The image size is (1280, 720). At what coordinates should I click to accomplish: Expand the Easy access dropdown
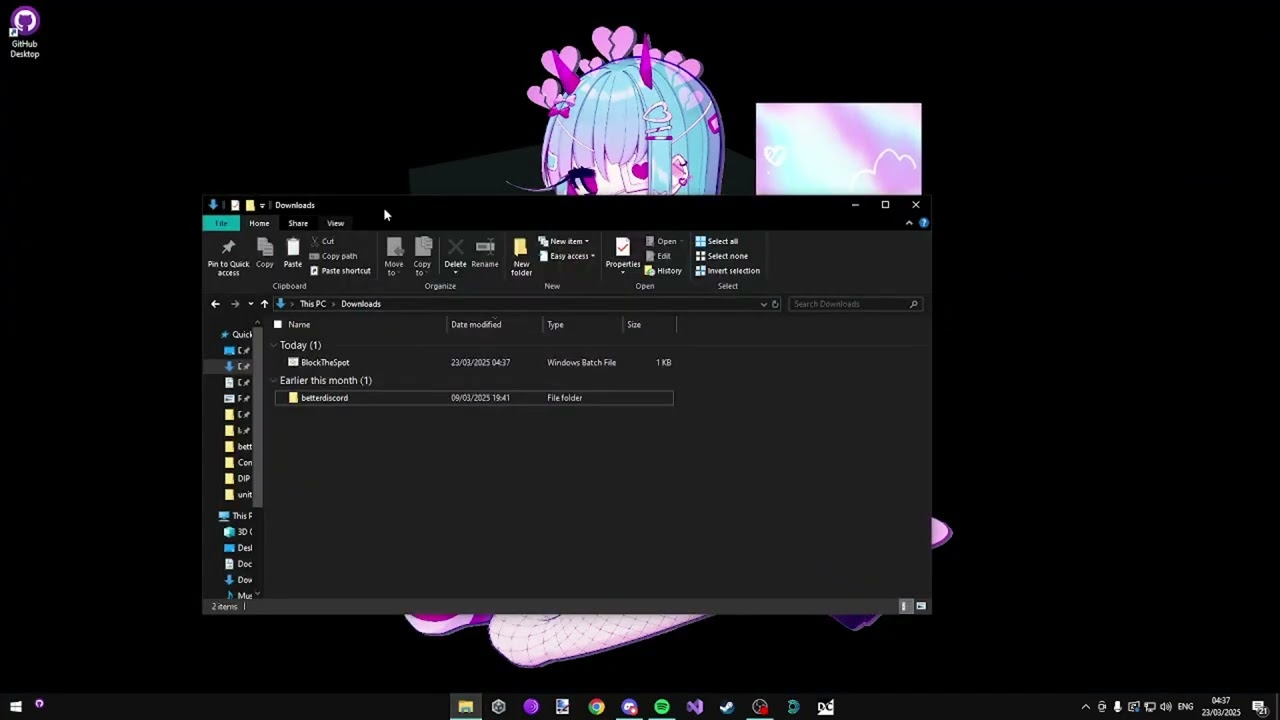tap(567, 256)
